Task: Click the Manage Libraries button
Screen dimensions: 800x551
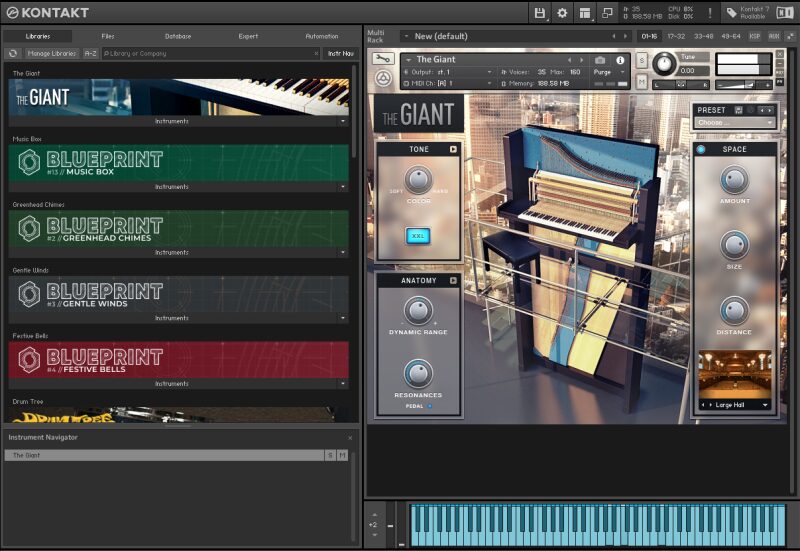Action: 52,53
